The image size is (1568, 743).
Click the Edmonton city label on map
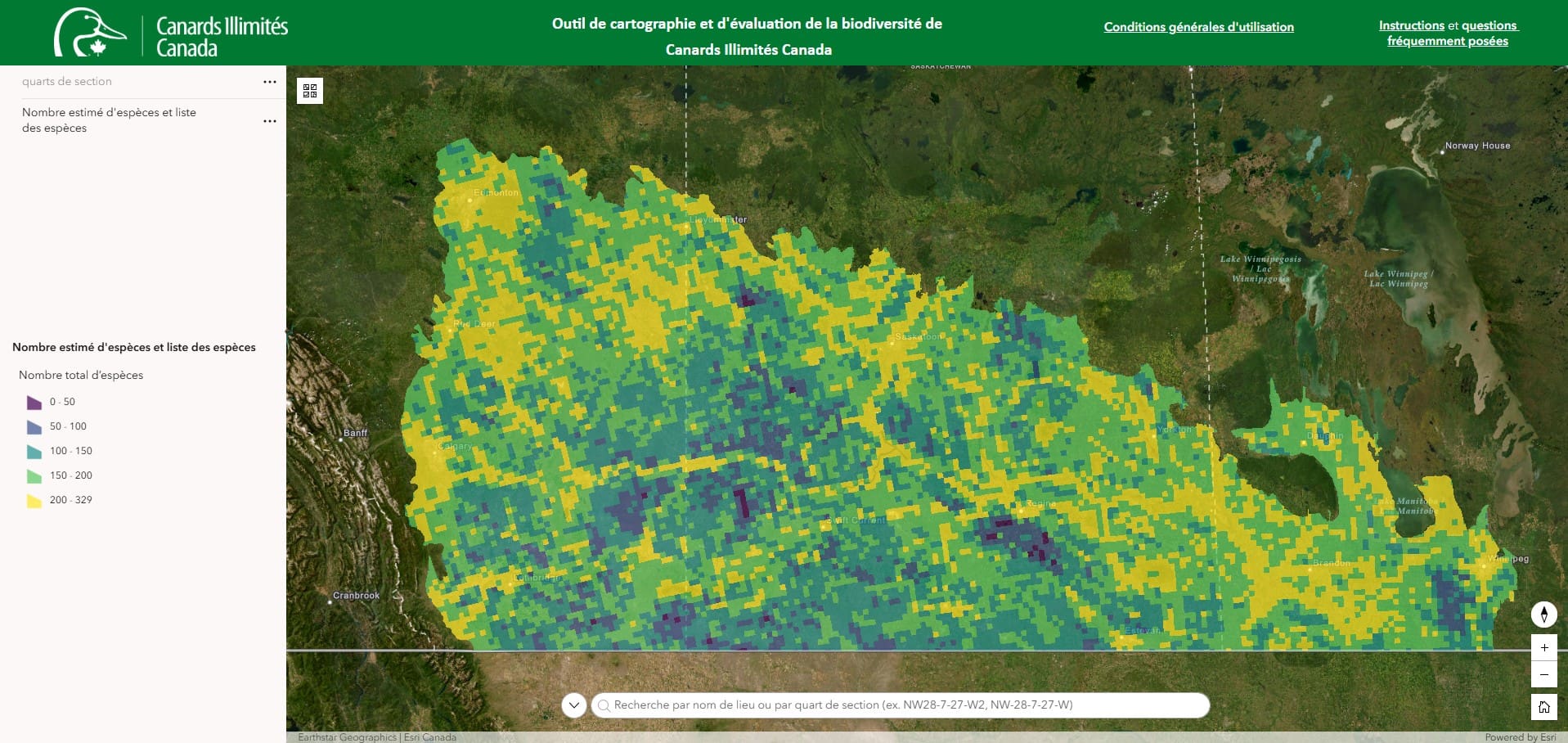tap(496, 193)
